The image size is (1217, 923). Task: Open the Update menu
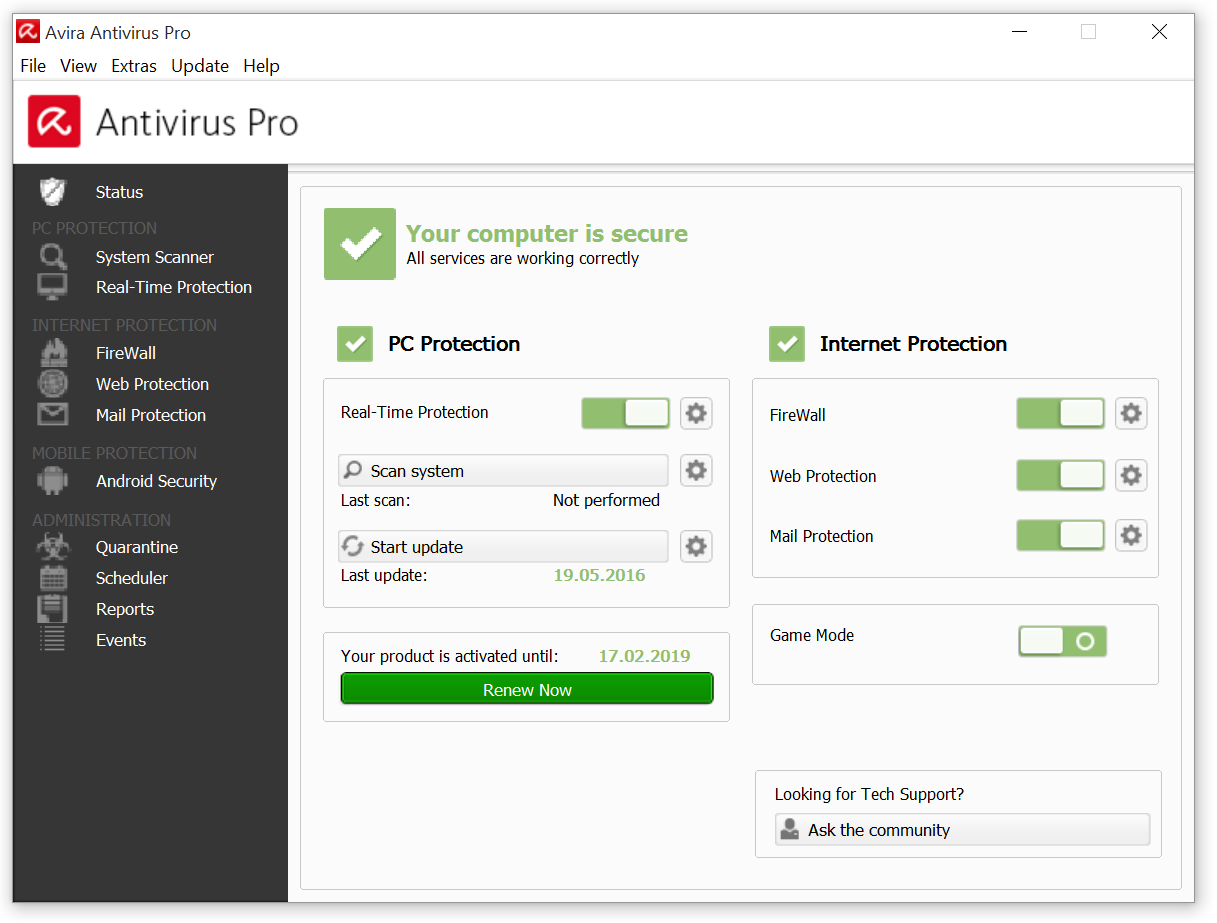point(199,66)
